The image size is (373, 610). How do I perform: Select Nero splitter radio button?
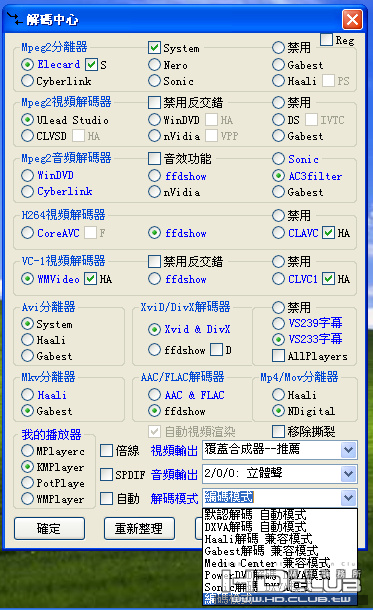pyautogui.click(x=154, y=65)
